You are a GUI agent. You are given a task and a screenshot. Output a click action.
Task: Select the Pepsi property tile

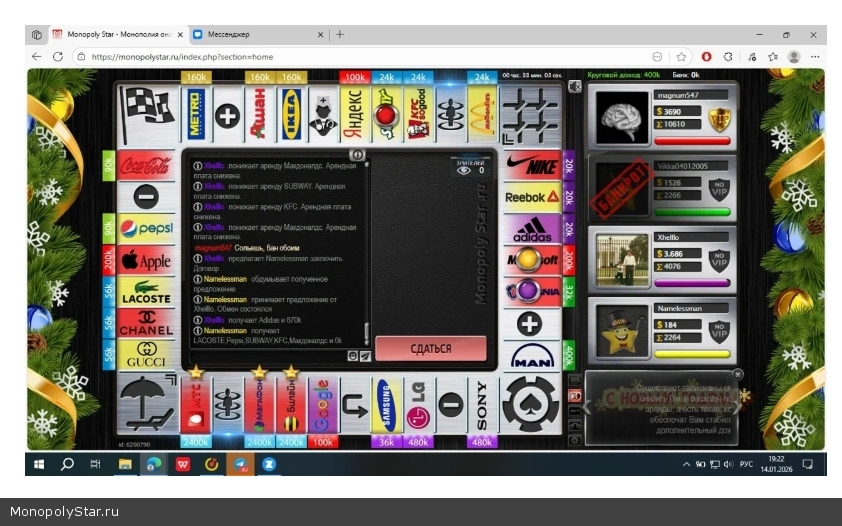tap(146, 229)
